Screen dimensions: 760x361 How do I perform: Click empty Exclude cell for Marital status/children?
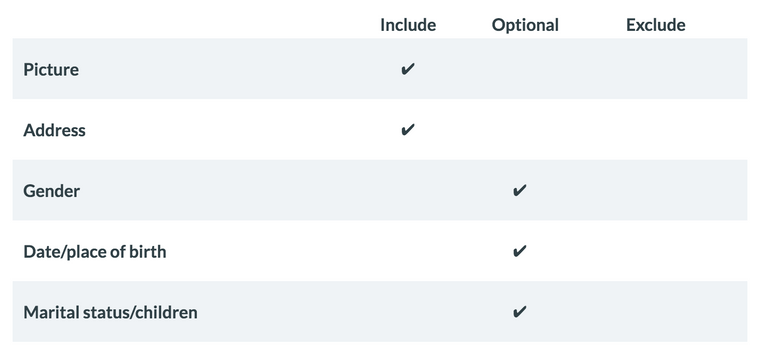(655, 311)
